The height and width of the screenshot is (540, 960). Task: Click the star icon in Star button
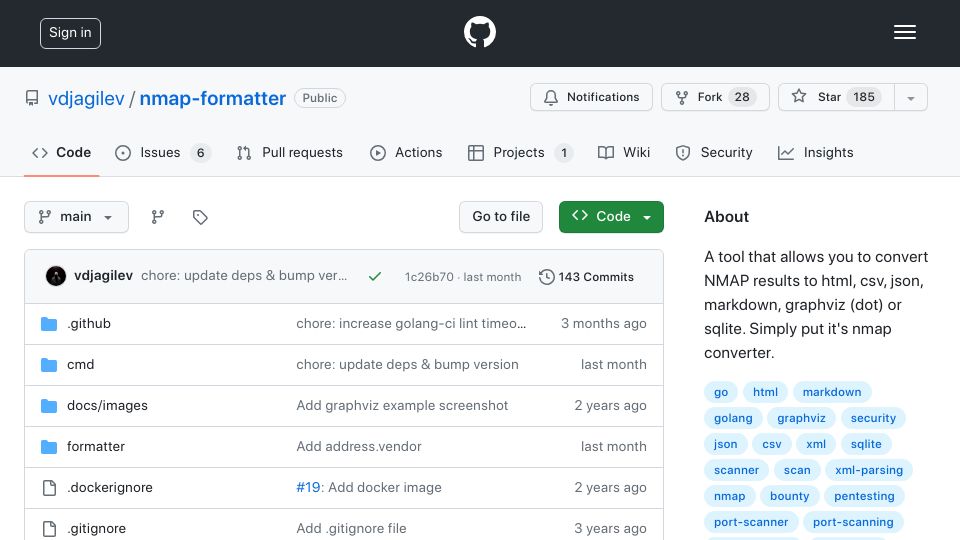pos(798,96)
